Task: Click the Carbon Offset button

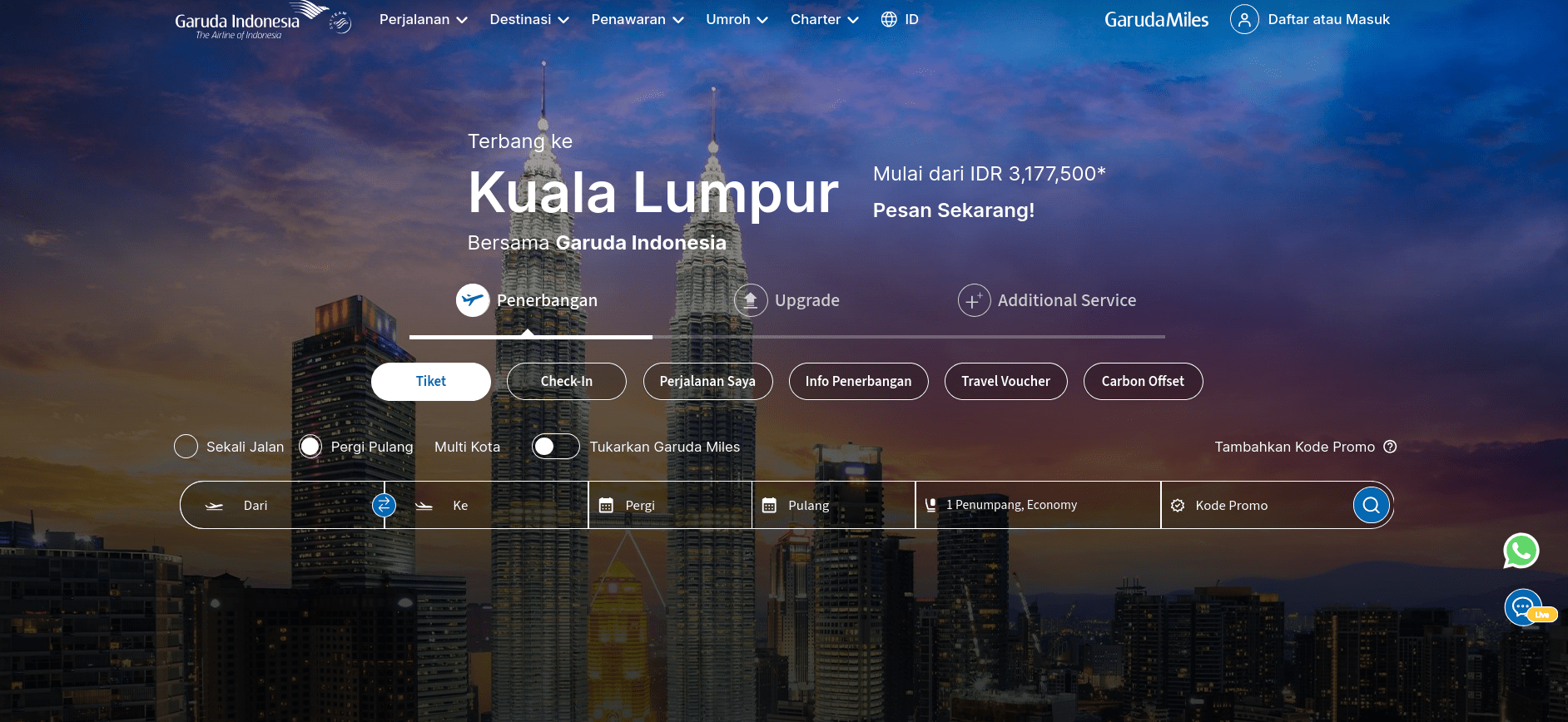Action: pyautogui.click(x=1143, y=381)
